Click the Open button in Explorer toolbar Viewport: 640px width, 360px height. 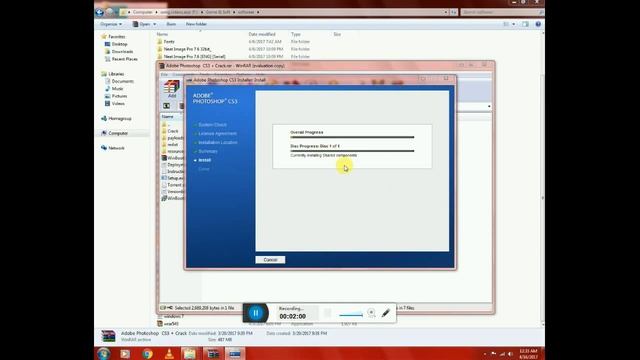[141, 24]
